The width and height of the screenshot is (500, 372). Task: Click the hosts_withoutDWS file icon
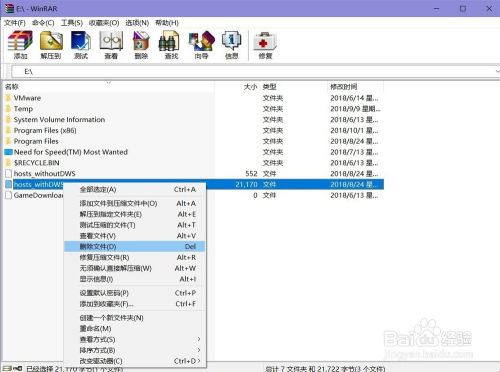click(x=9, y=174)
